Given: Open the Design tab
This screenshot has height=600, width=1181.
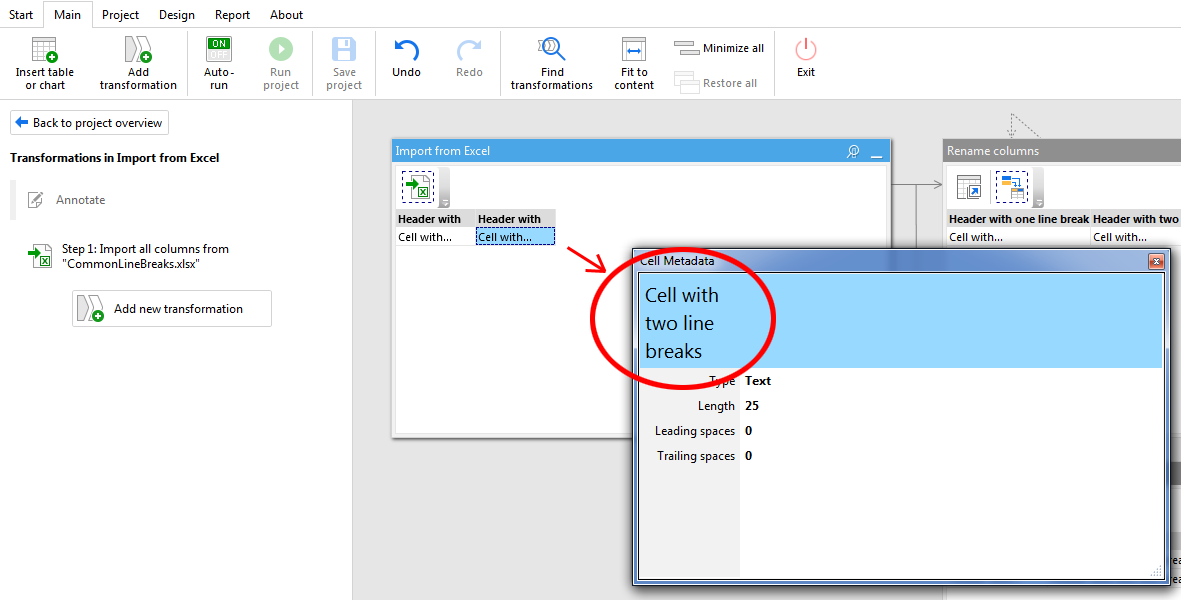Looking at the screenshot, I should click(177, 14).
